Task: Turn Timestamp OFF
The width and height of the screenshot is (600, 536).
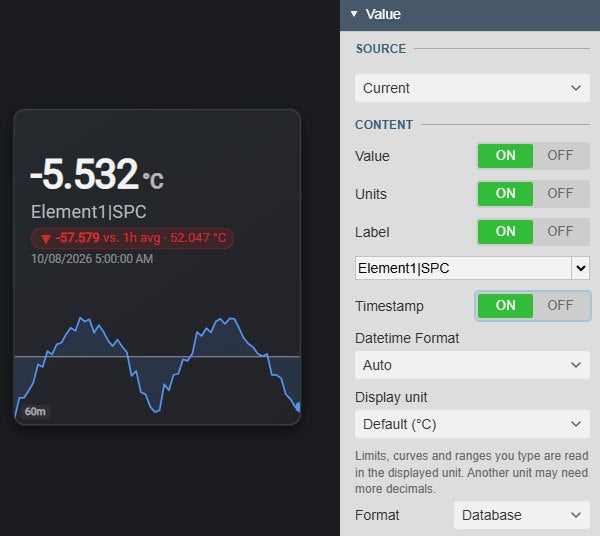Action: 560,306
